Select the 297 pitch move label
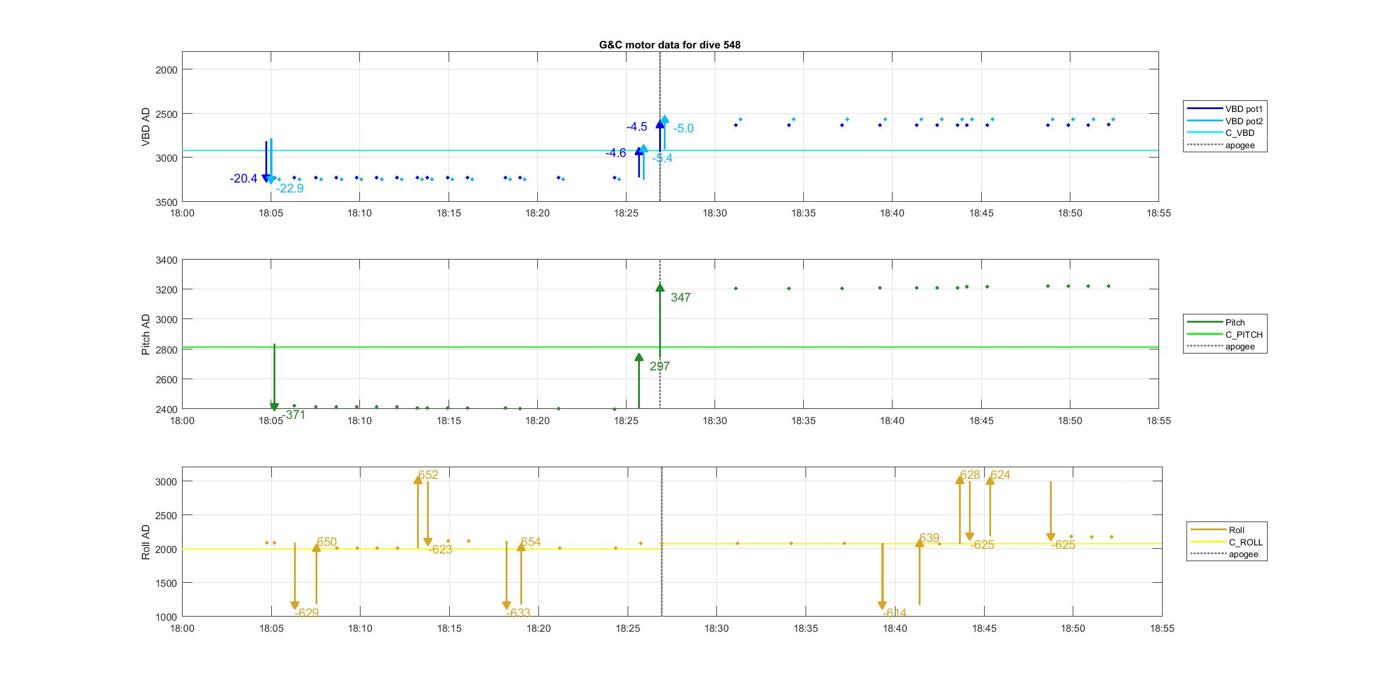This screenshot has width=1400, height=693. [659, 367]
